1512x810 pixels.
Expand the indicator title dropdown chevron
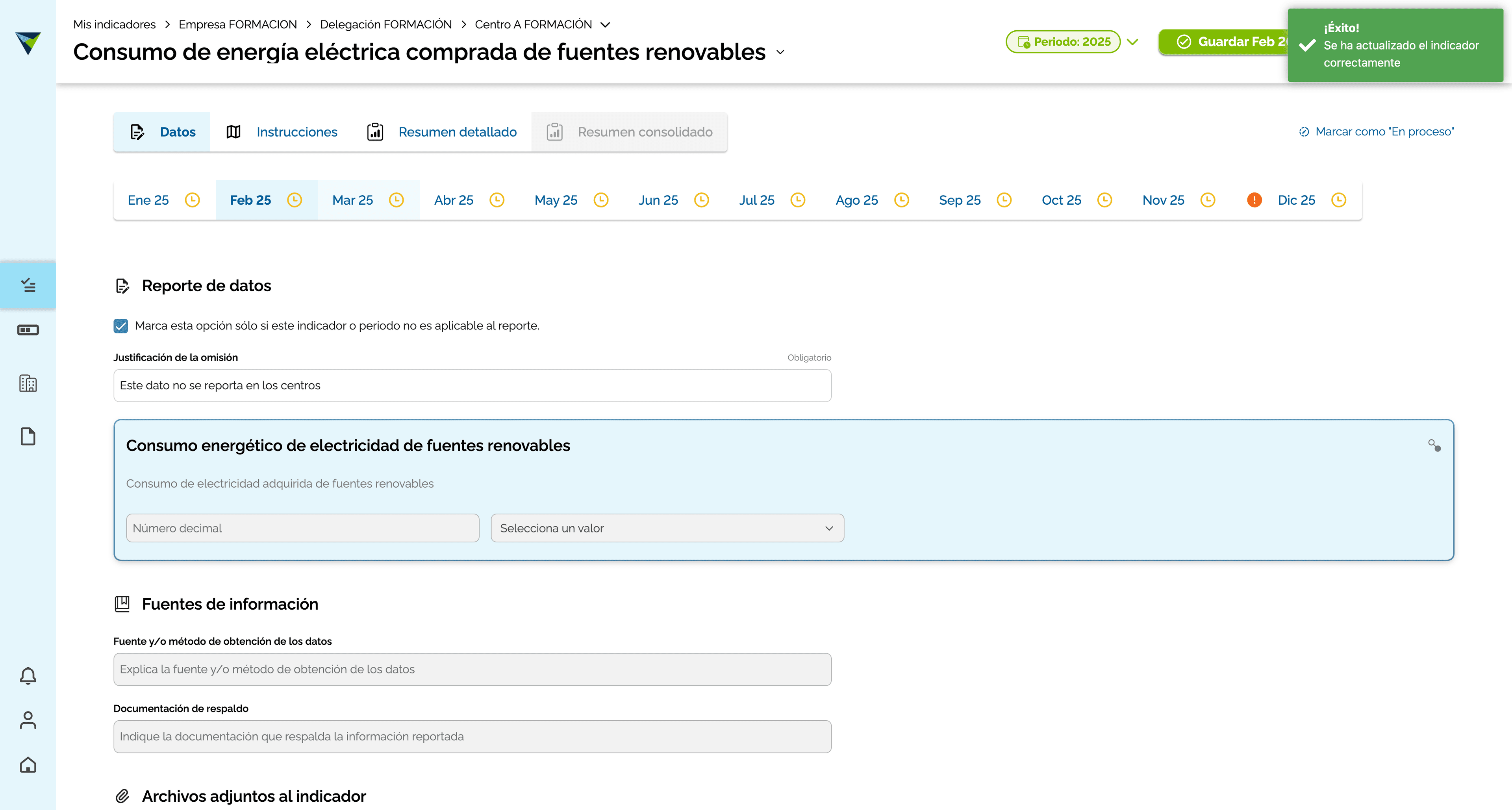pyautogui.click(x=780, y=52)
